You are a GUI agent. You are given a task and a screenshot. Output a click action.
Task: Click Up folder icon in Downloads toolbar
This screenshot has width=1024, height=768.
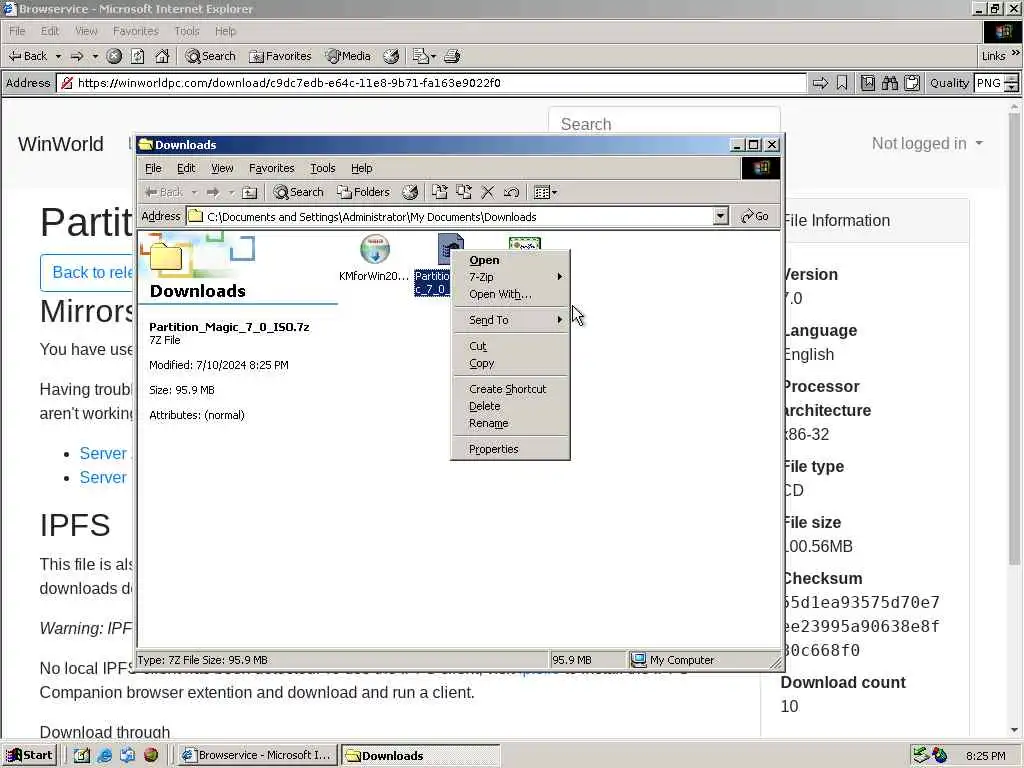[x=249, y=192]
